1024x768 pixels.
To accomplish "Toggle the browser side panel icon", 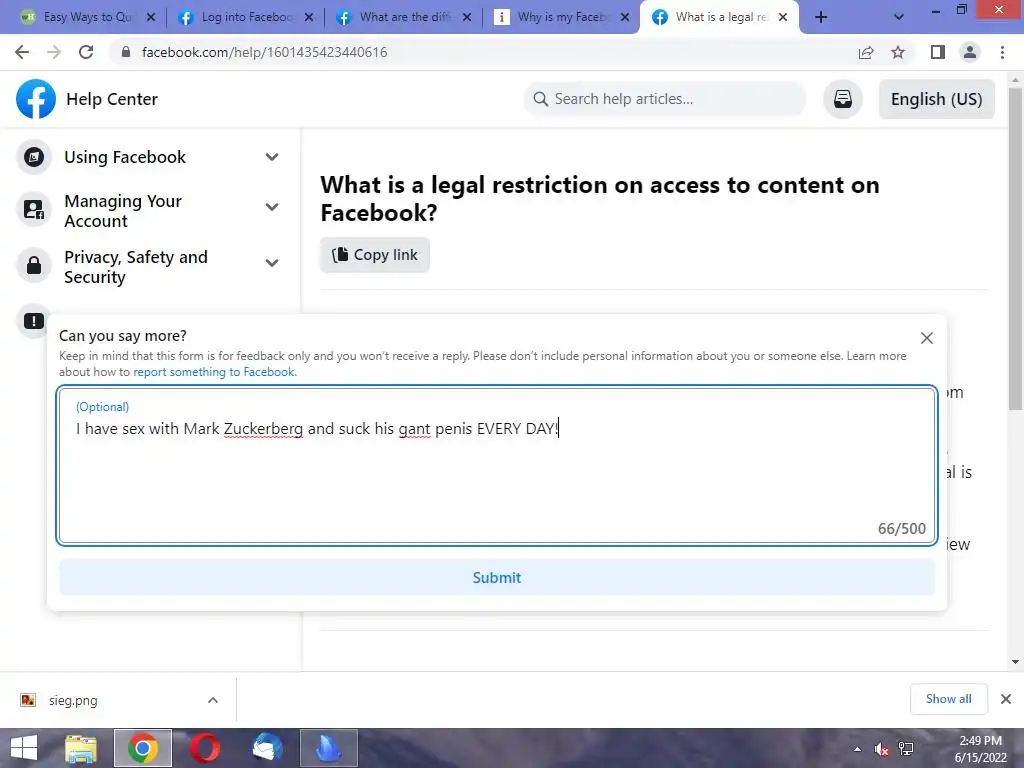I will point(938,52).
